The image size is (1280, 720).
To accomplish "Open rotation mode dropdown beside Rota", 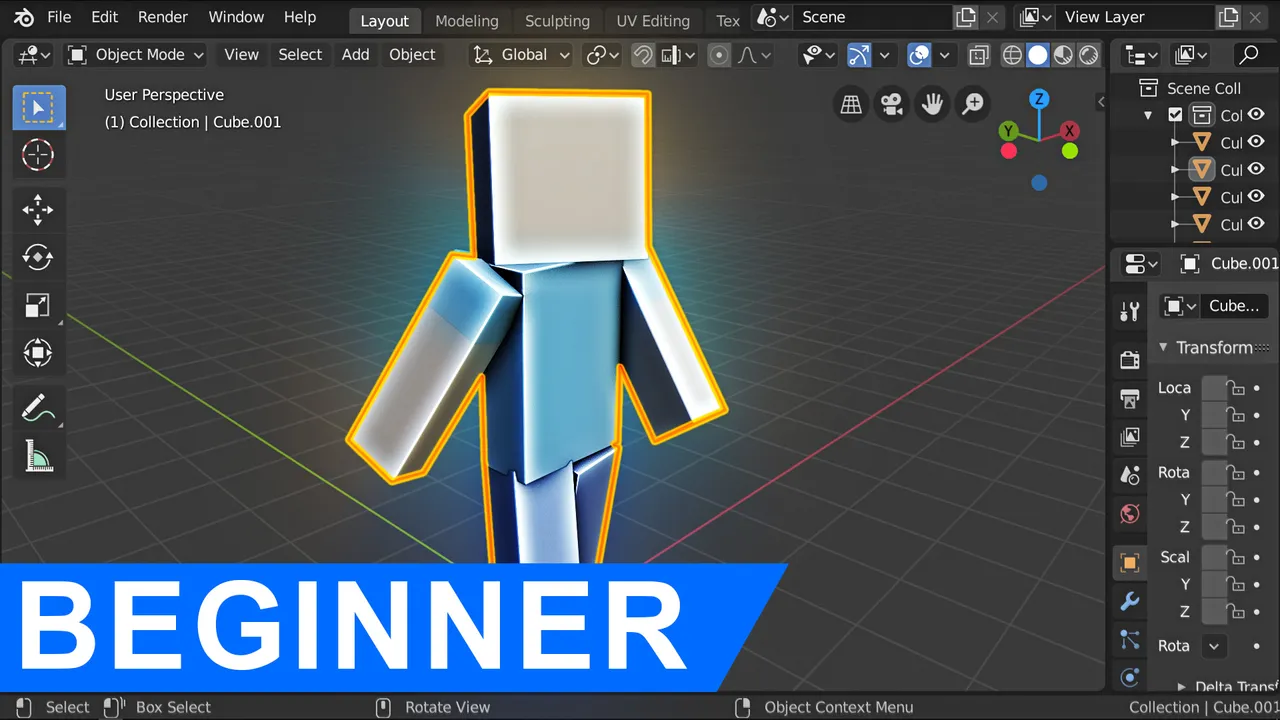I will pos(1214,646).
